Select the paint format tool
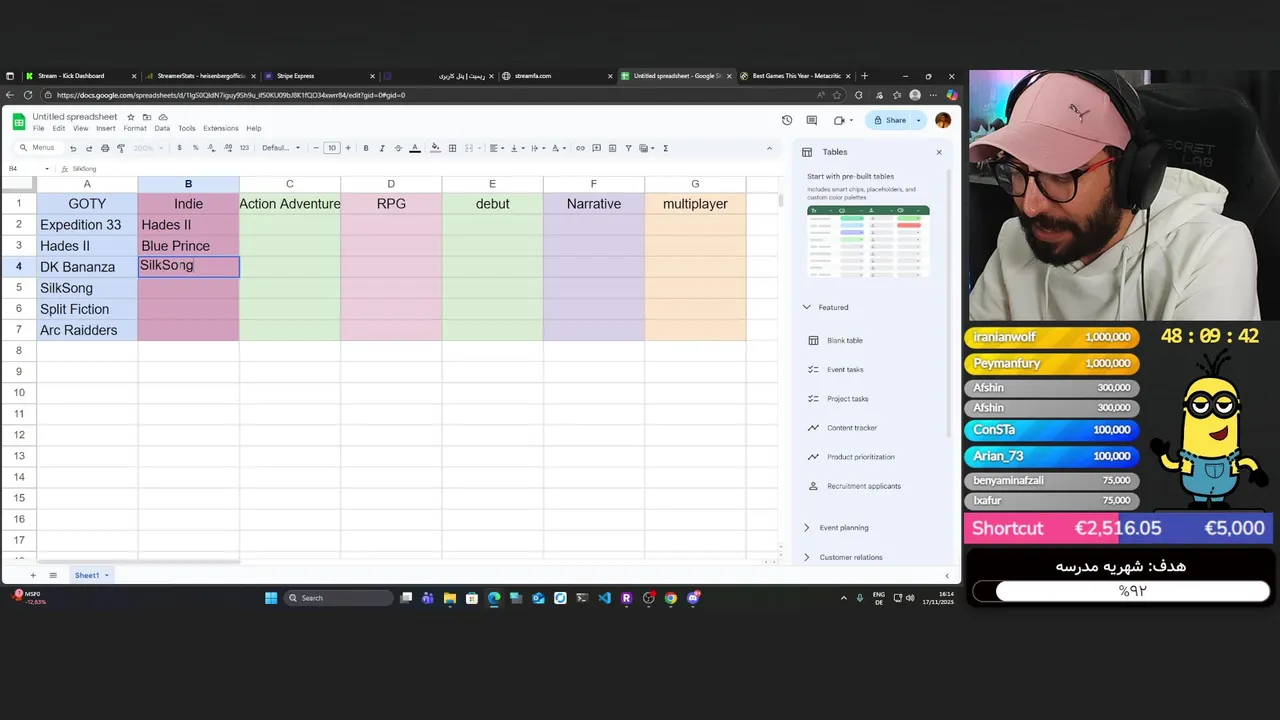The height and width of the screenshot is (720, 1280). point(121,148)
